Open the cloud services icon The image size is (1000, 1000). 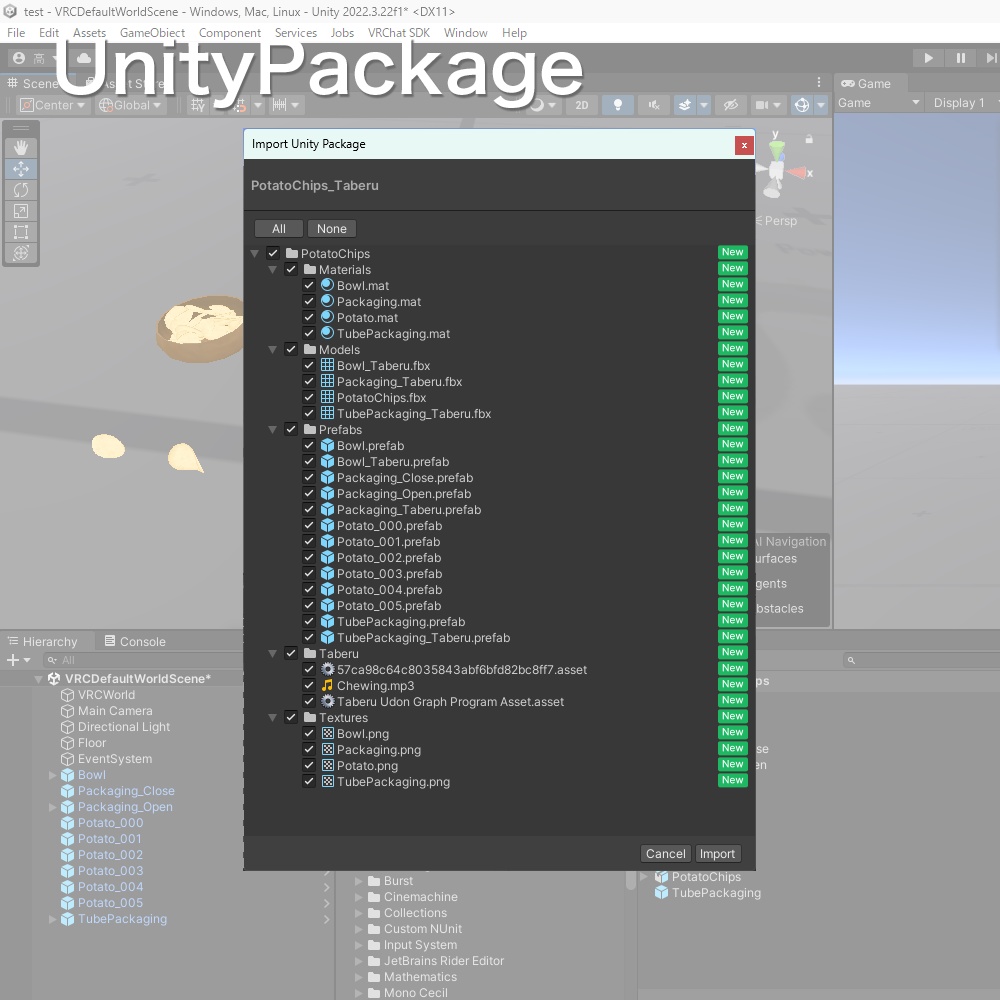(x=84, y=58)
